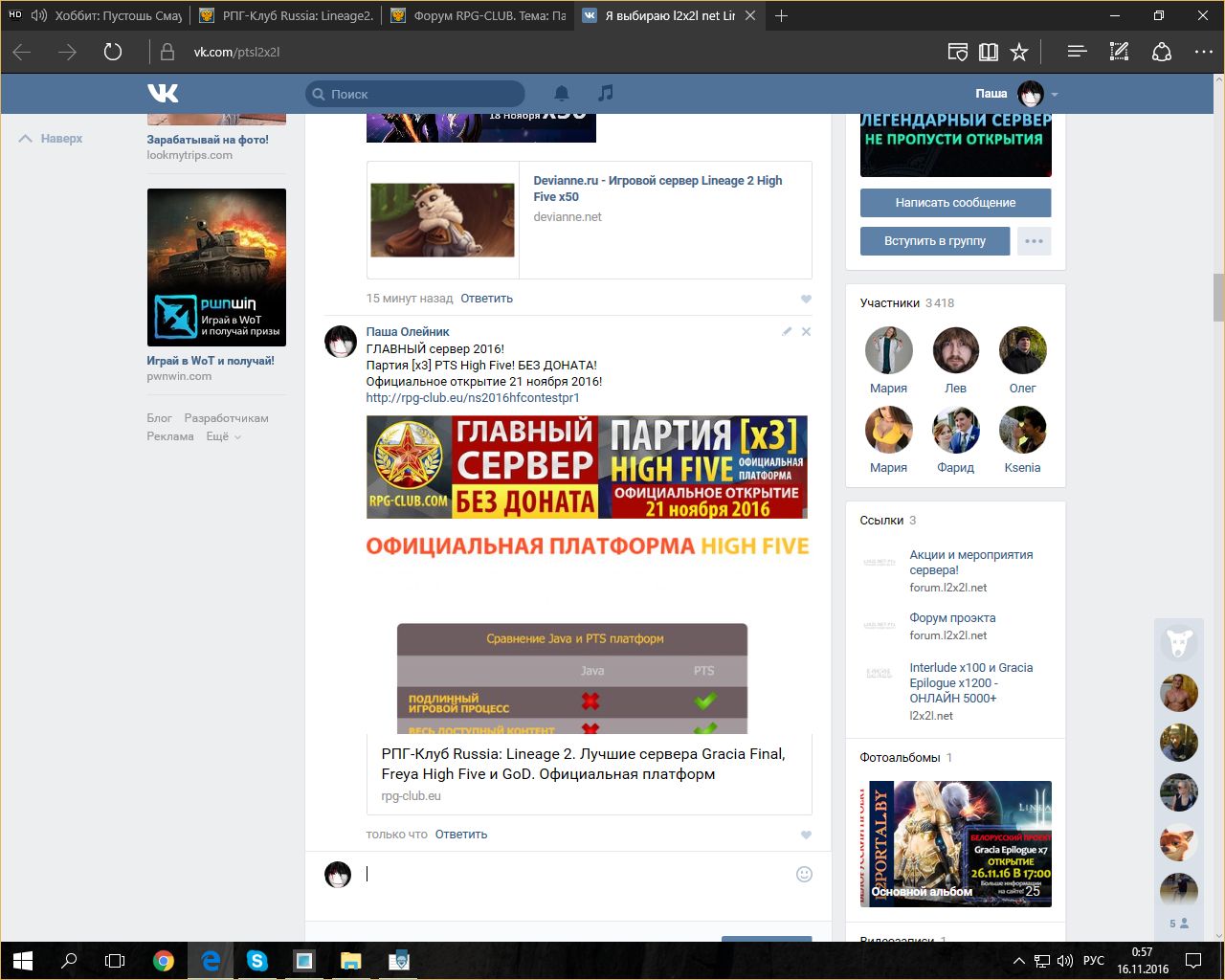Open the Windows Start menu
1225x980 pixels.
pyautogui.click(x=22, y=961)
